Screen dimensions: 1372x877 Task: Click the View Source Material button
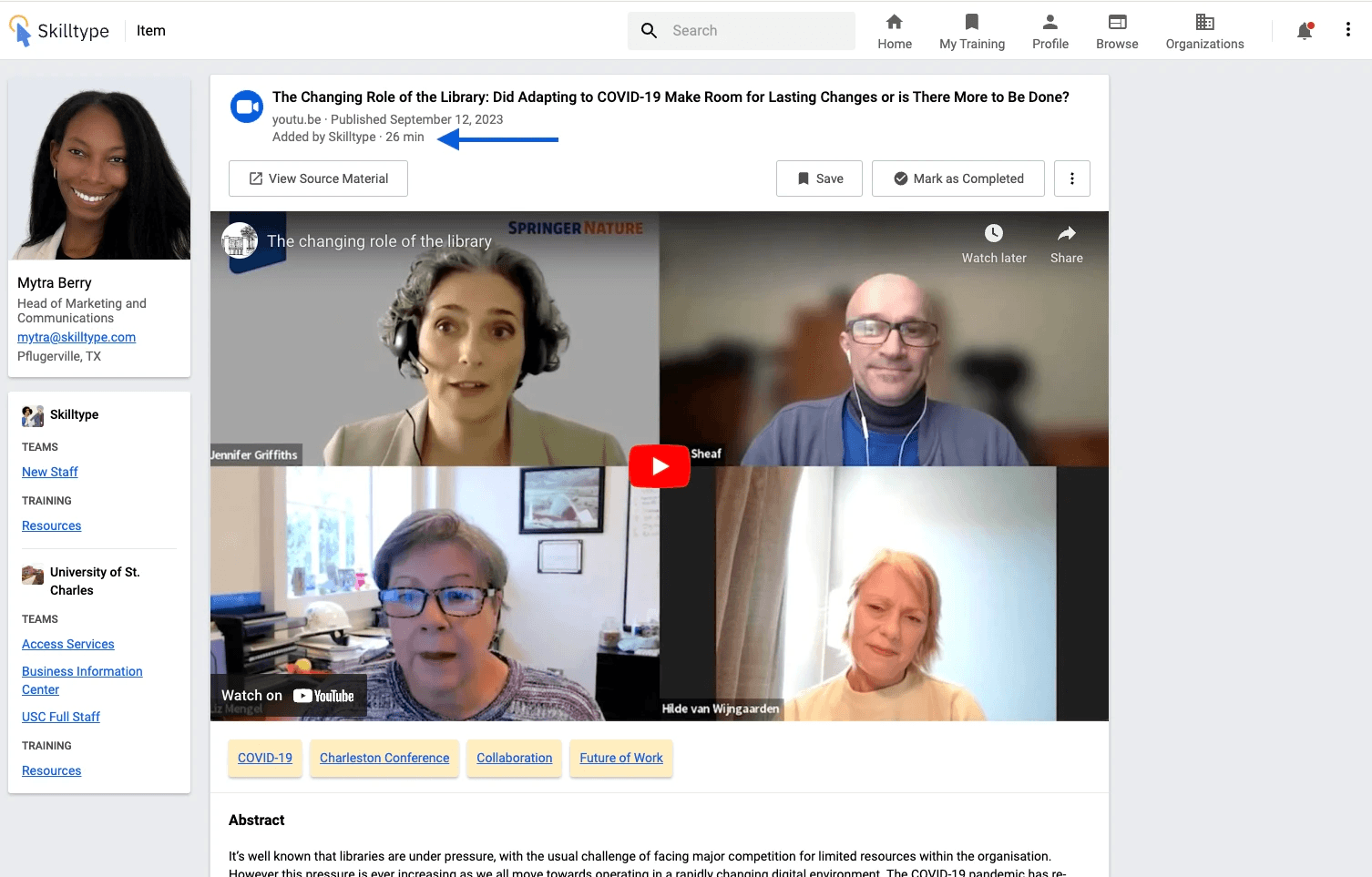(318, 178)
